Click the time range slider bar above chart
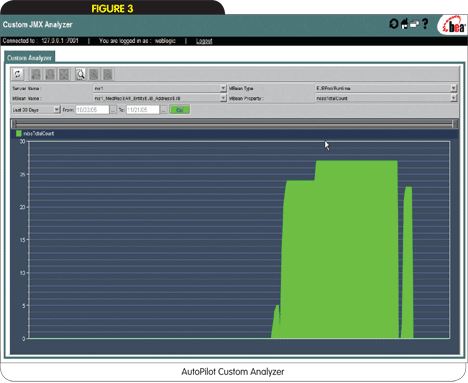This screenshot has height=383, width=468. click(x=235, y=124)
